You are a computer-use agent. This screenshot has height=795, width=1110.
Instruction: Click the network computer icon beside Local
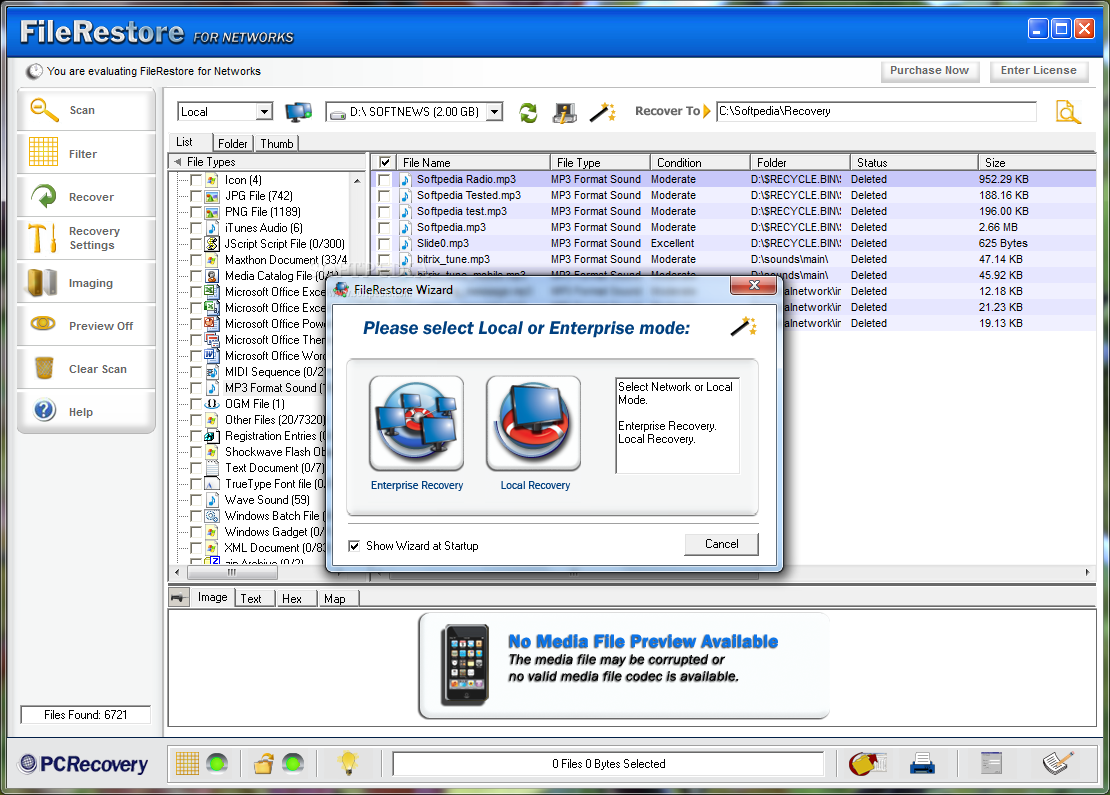(298, 112)
